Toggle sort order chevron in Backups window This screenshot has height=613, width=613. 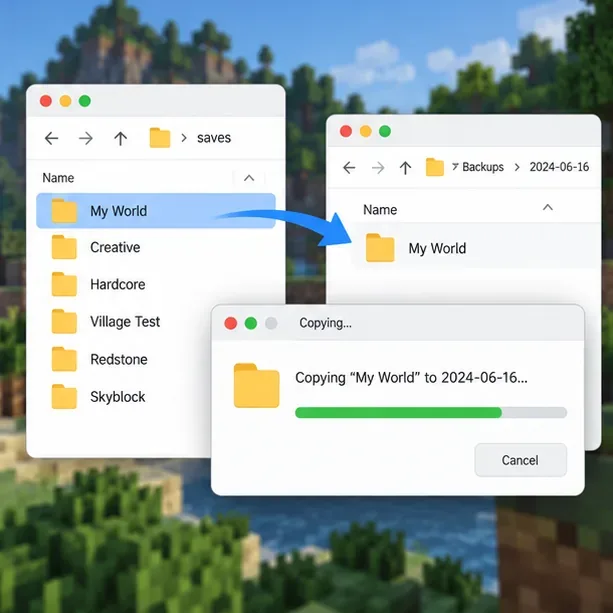point(548,207)
